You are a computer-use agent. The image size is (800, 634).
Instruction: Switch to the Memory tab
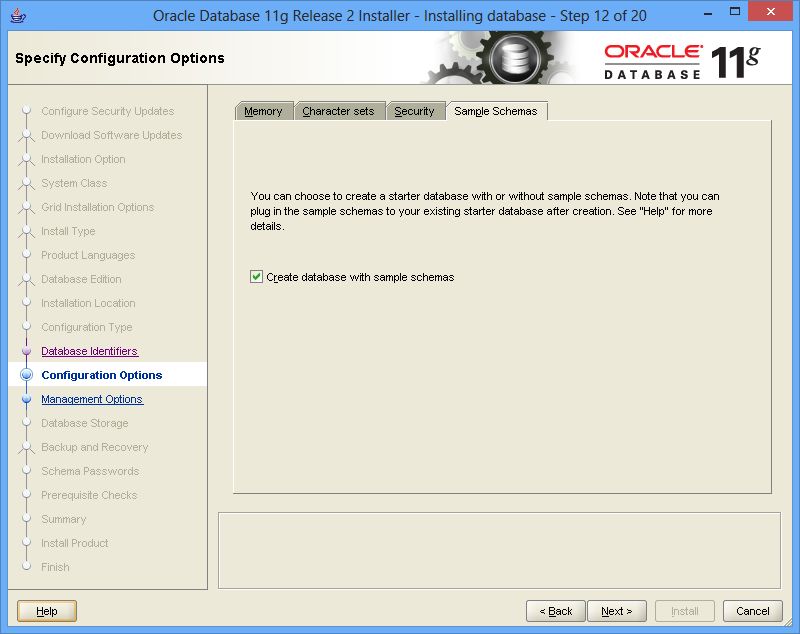263,111
